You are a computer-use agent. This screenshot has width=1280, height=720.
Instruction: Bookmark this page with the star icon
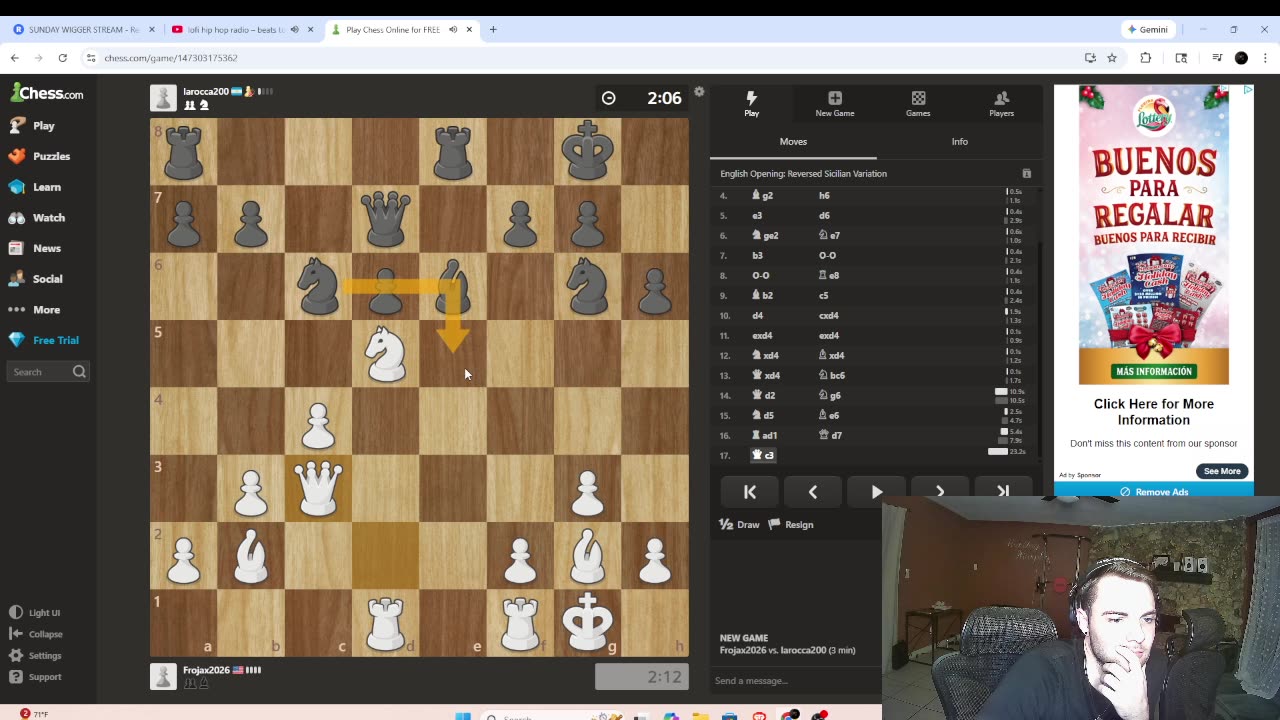click(1112, 58)
